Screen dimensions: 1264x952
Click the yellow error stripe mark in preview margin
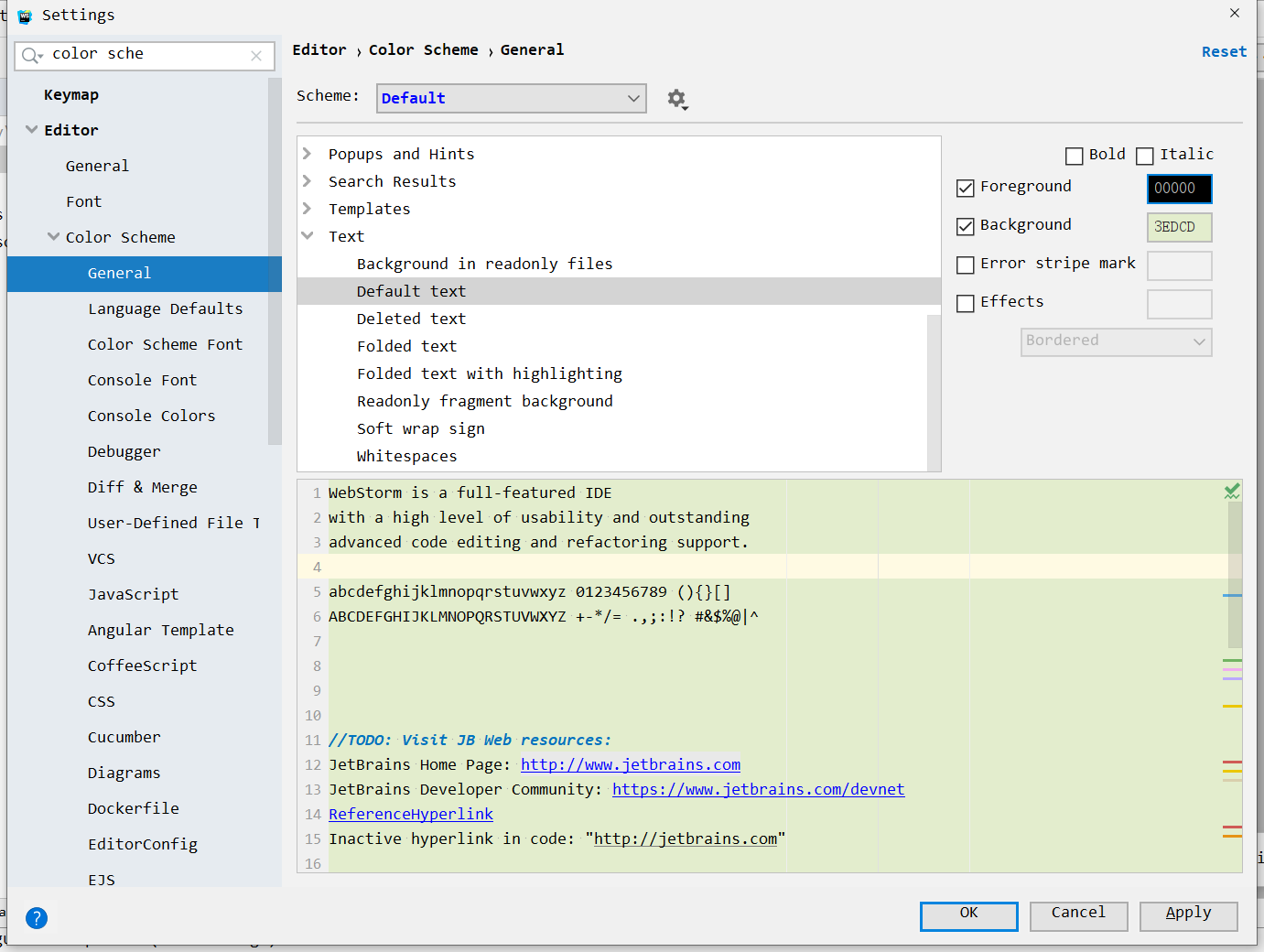pyautogui.click(x=1232, y=706)
